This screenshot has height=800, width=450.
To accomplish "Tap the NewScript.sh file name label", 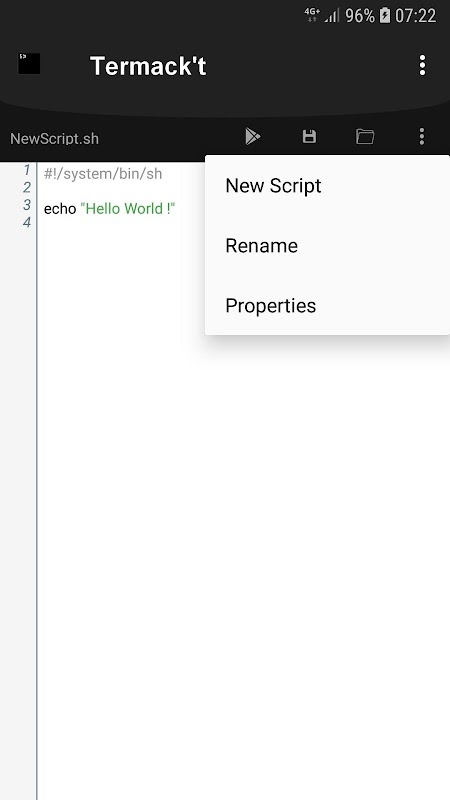I will click(55, 139).
